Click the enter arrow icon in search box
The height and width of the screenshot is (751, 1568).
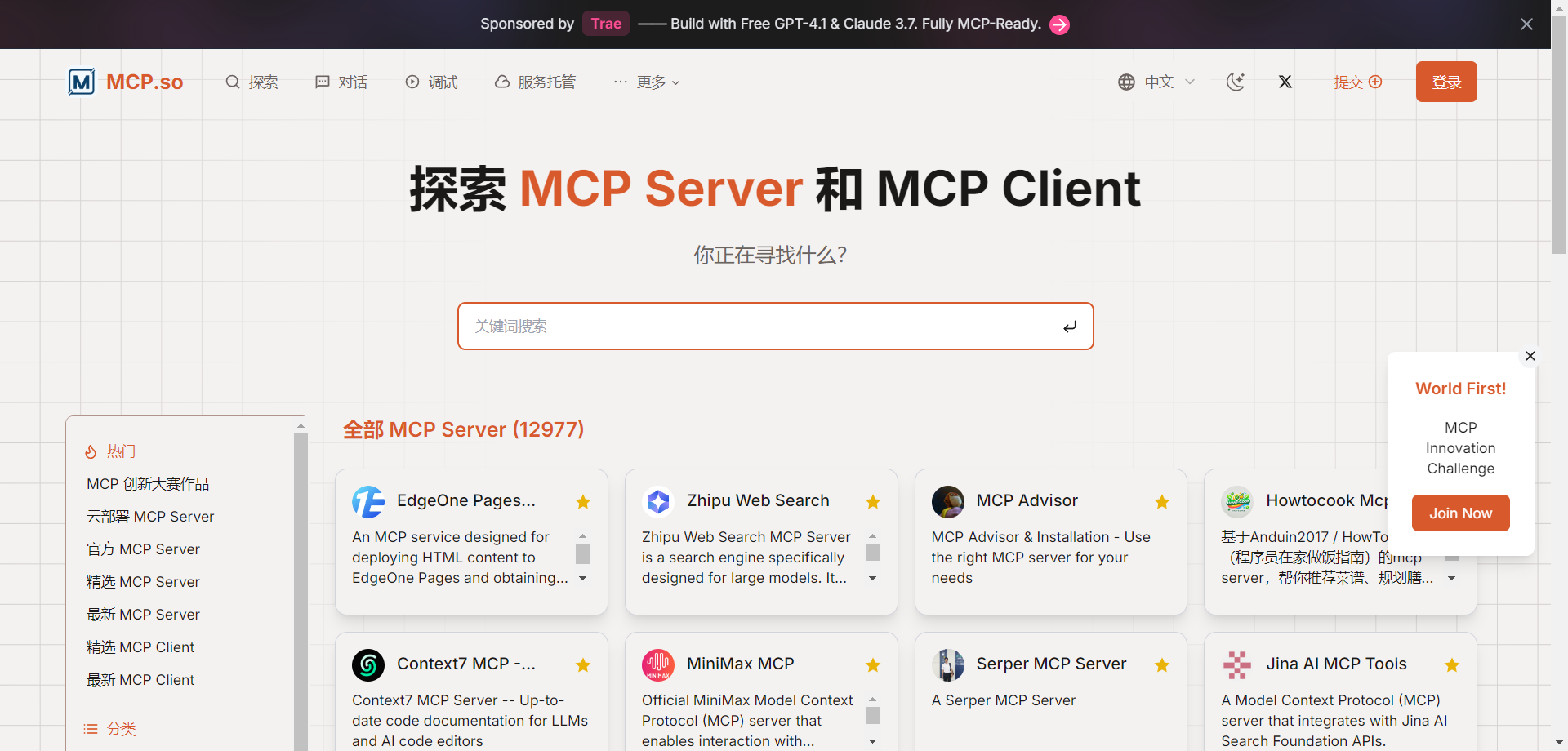(x=1070, y=327)
